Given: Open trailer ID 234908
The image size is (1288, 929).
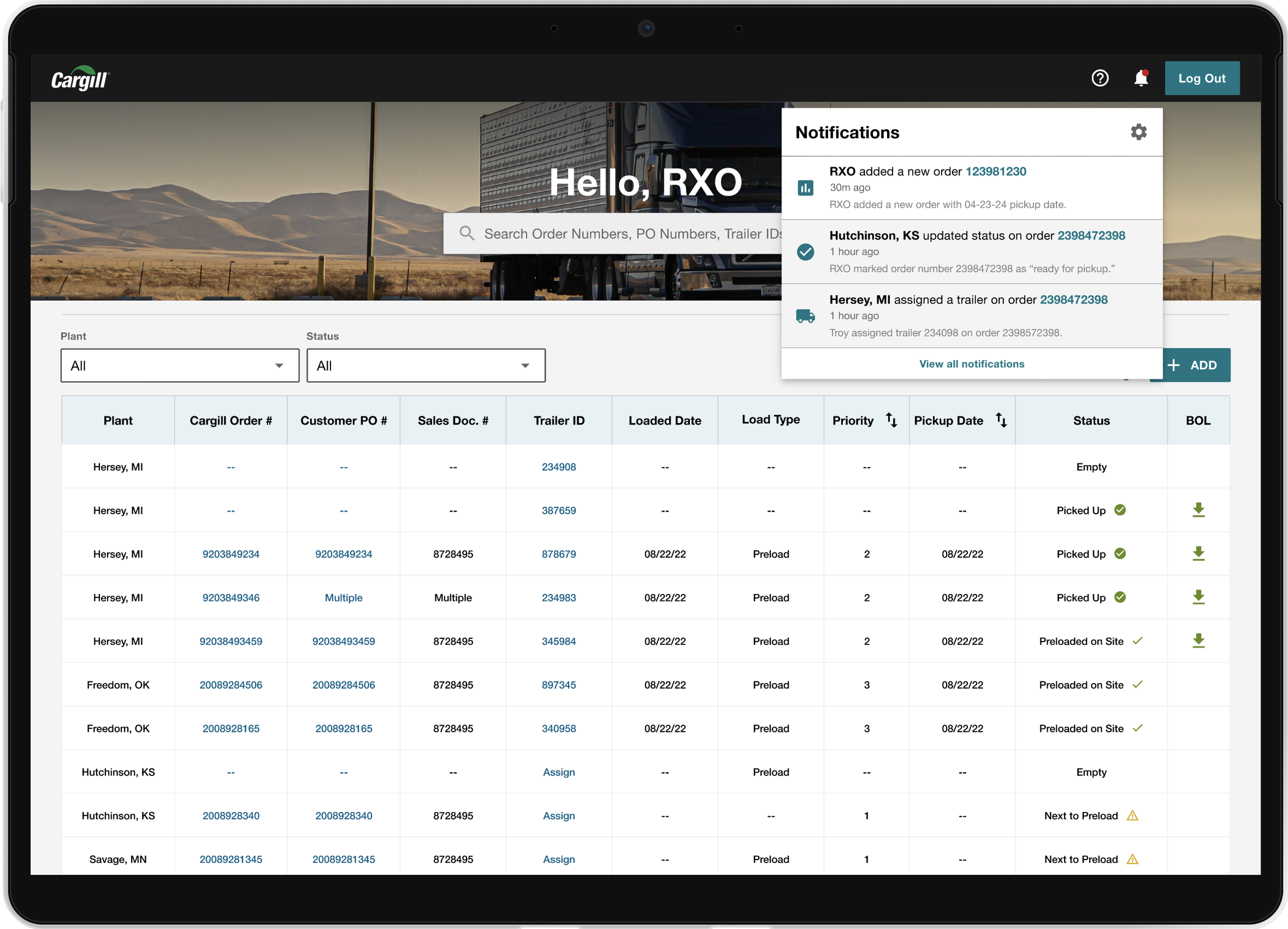Looking at the screenshot, I should point(559,467).
